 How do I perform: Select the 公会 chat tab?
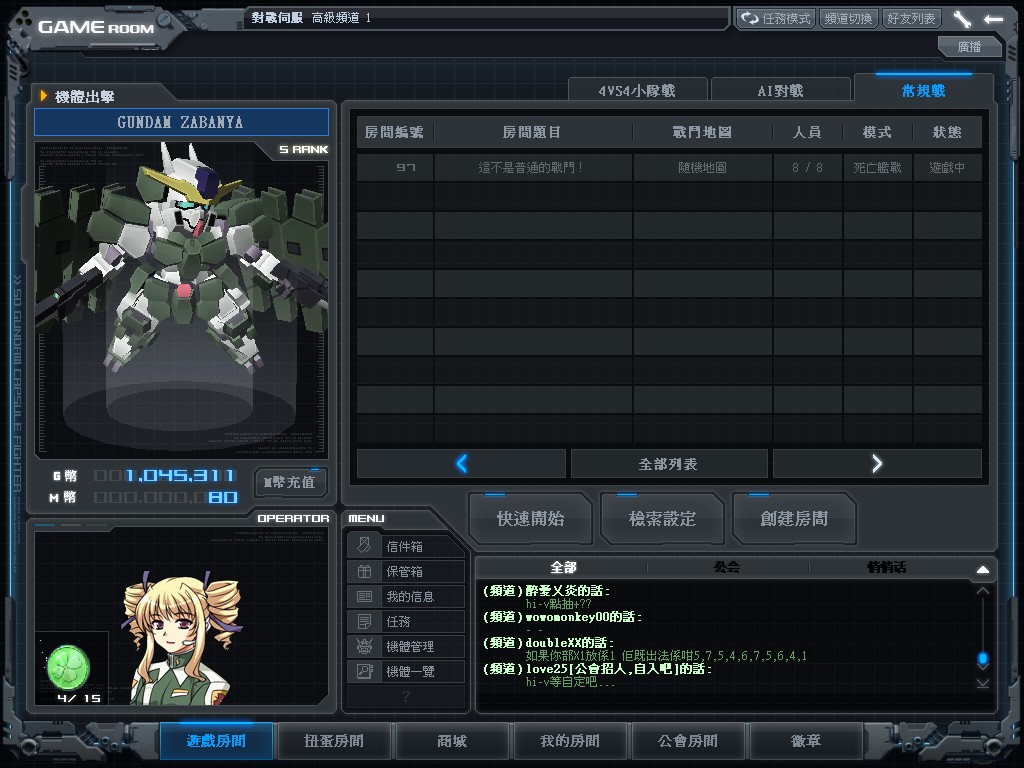(x=727, y=567)
